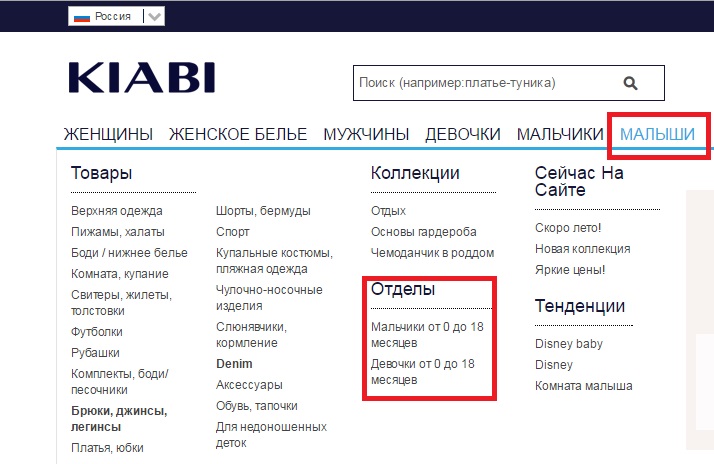Click the Чемоданчик в роддом link
The height and width of the screenshot is (464, 714).
pyautogui.click(x=431, y=253)
